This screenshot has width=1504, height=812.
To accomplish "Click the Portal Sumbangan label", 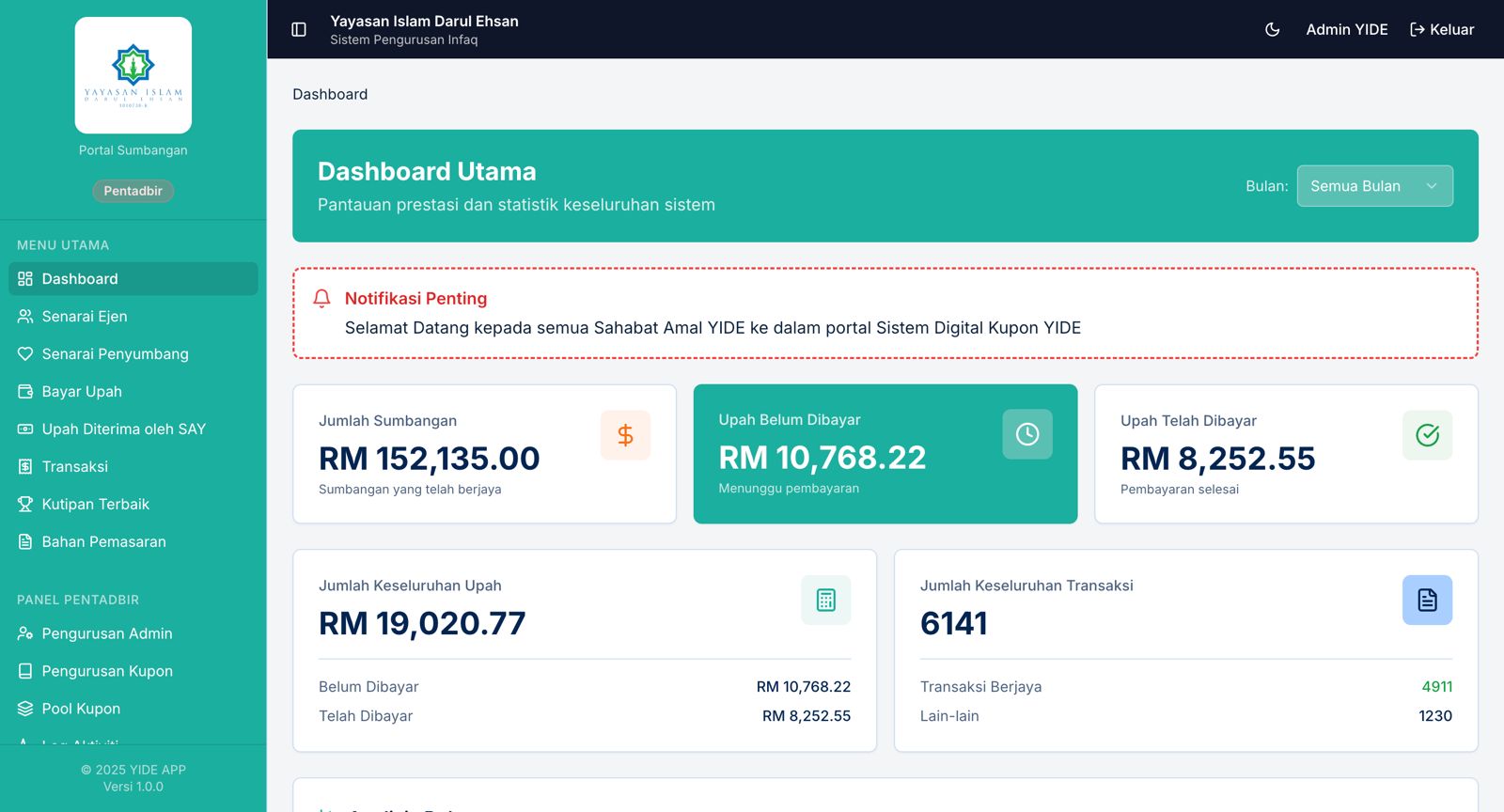I will pyautogui.click(x=133, y=150).
